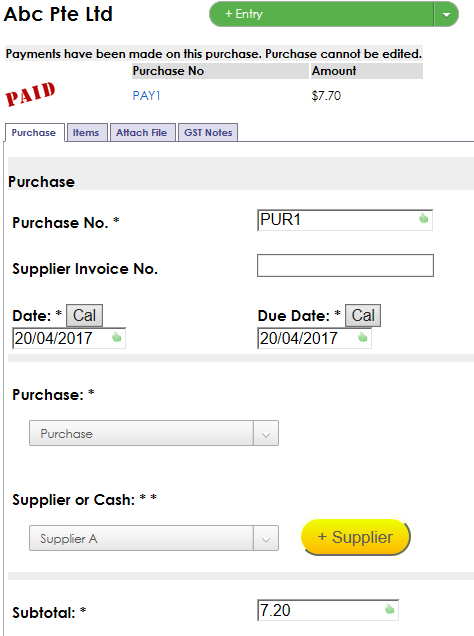Switch to the Items tab
The height and width of the screenshot is (636, 474).
pyautogui.click(x=86, y=133)
